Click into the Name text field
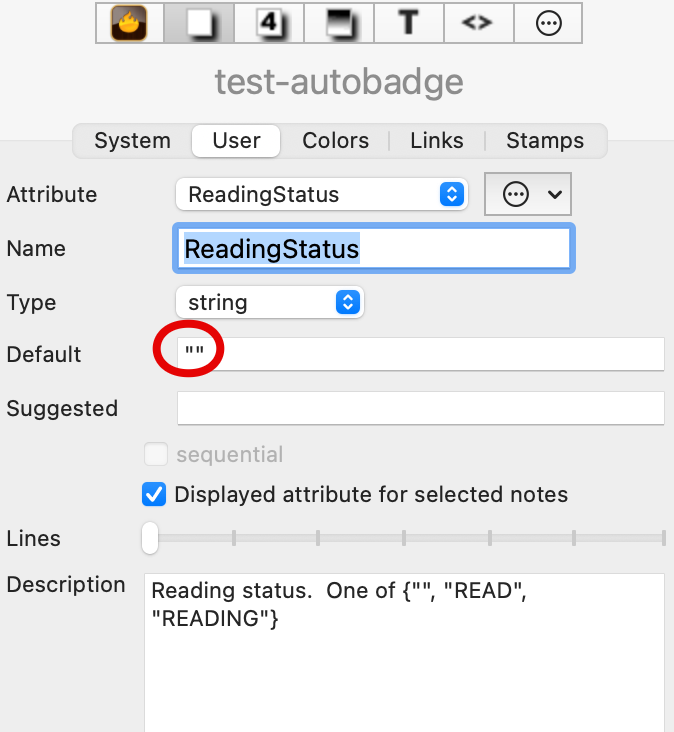The height and width of the screenshot is (732, 674). pos(372,249)
